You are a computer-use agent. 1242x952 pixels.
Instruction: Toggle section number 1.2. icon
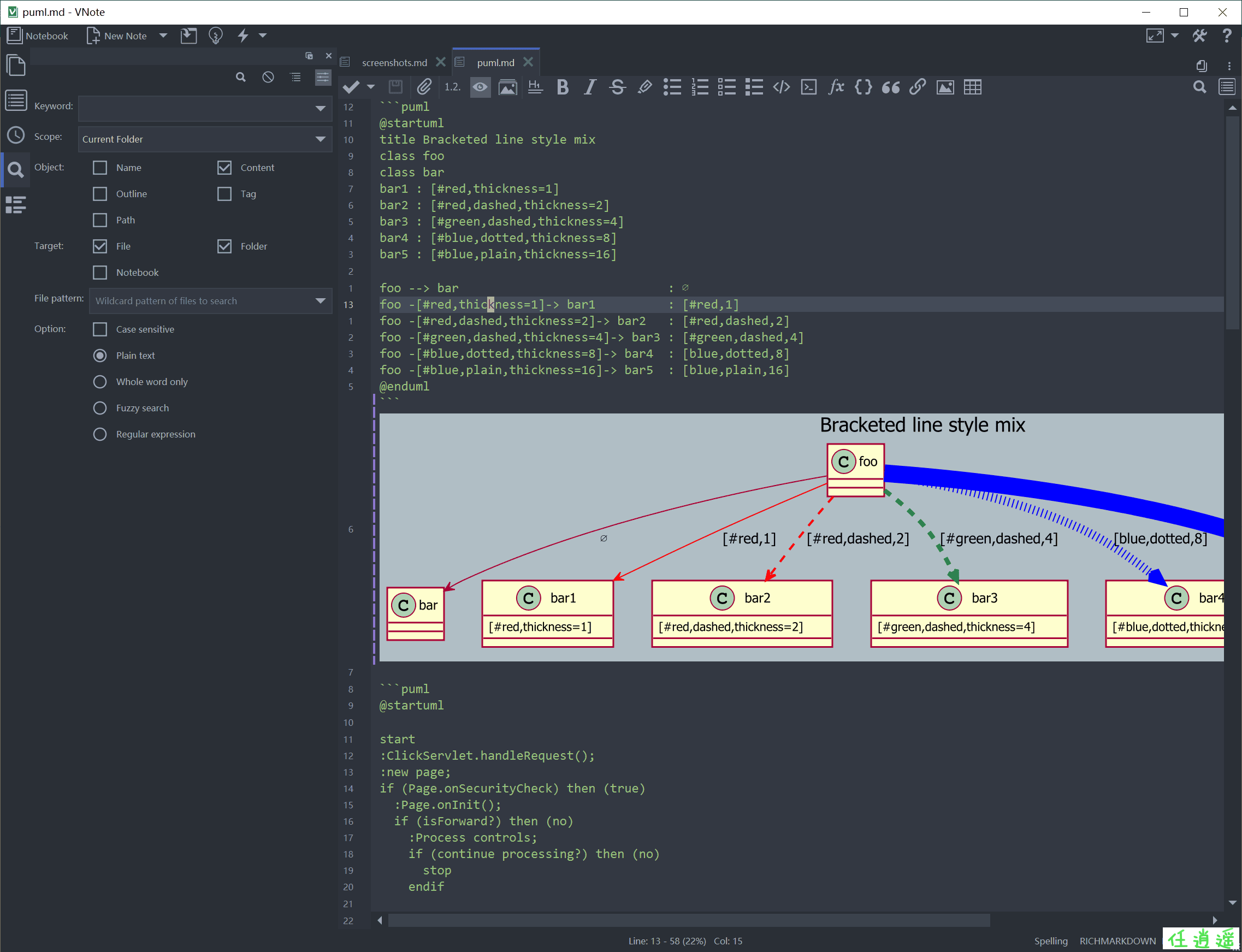(x=452, y=87)
